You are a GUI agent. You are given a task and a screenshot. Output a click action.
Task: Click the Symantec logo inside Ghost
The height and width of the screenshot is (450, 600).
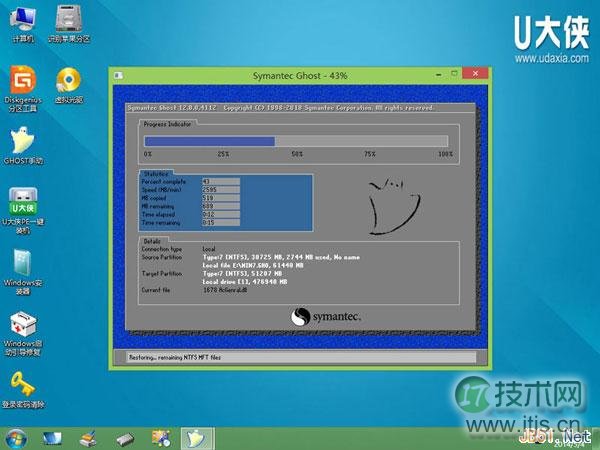coord(325,317)
